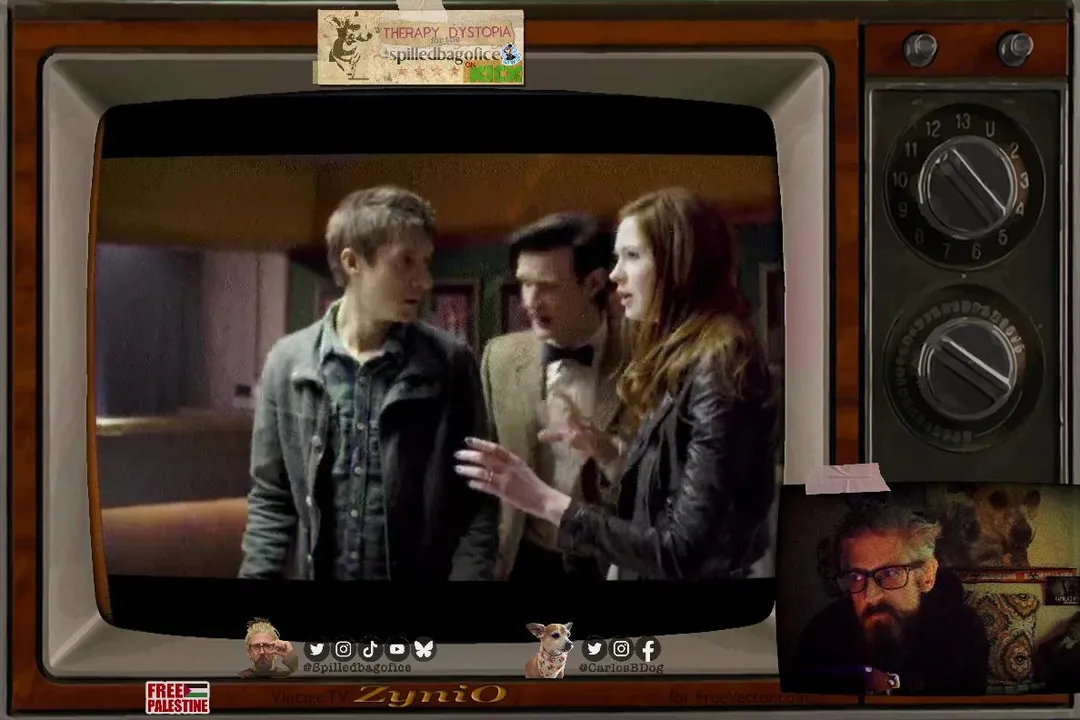Turn the numbered channel dial knob
The image size is (1080, 720).
(967, 186)
